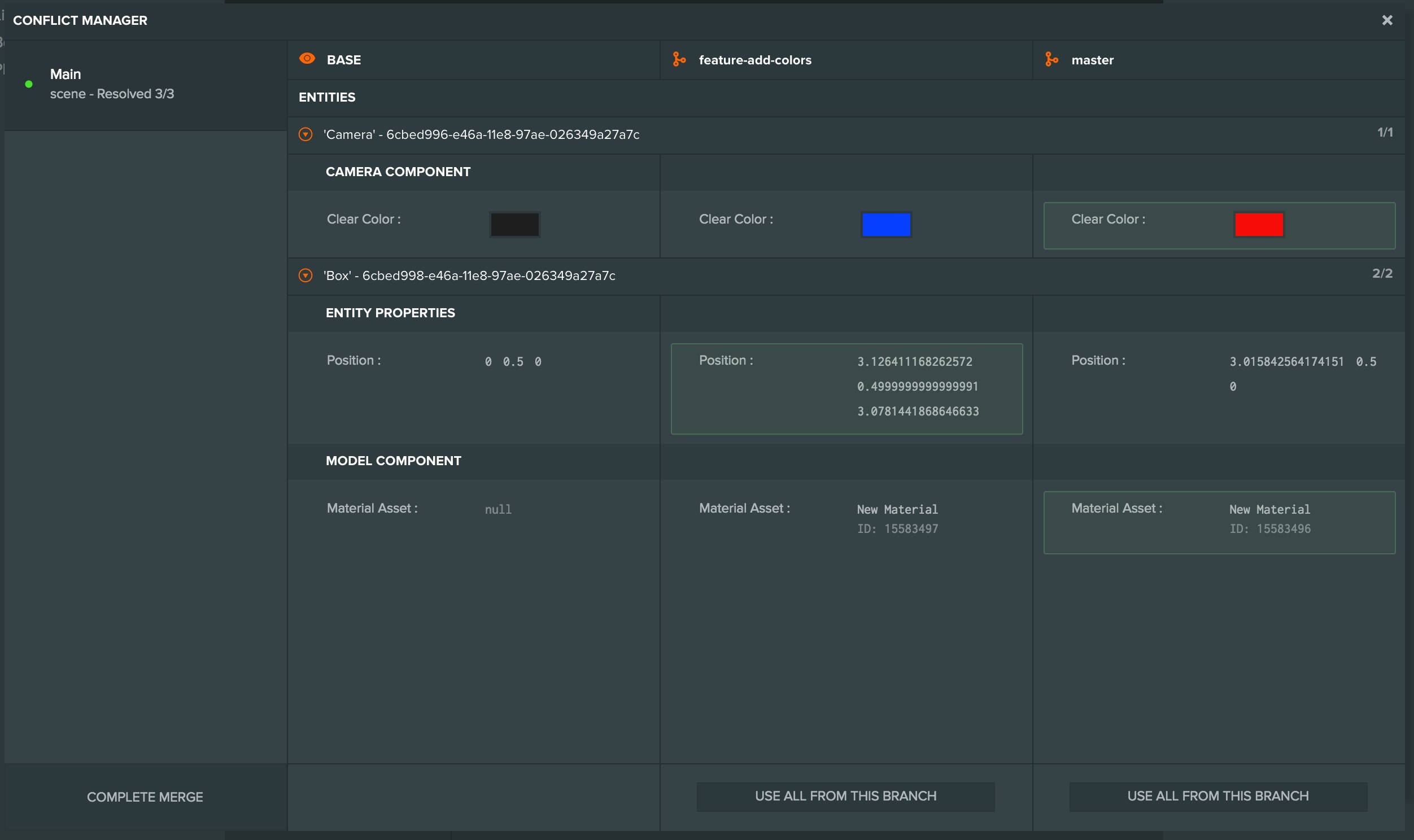Image resolution: width=1414 pixels, height=840 pixels.
Task: Click the black BASE Clear Color swatch
Action: click(x=514, y=224)
